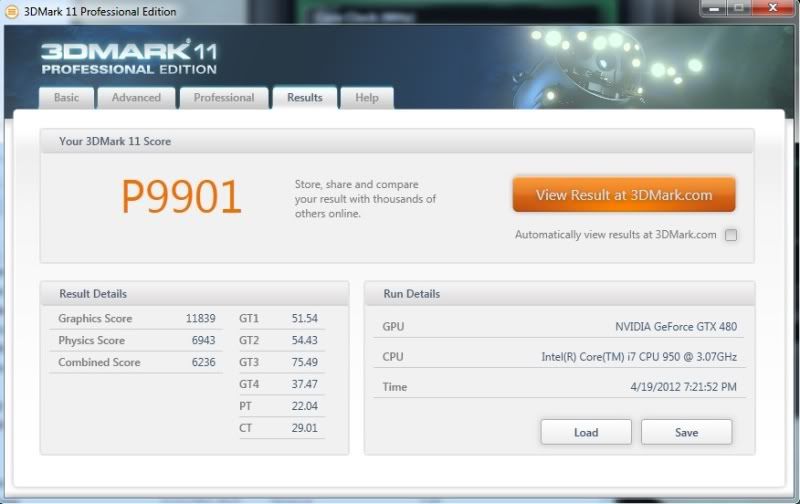Select the Results tab
Image resolution: width=800 pixels, height=504 pixels.
tap(305, 97)
